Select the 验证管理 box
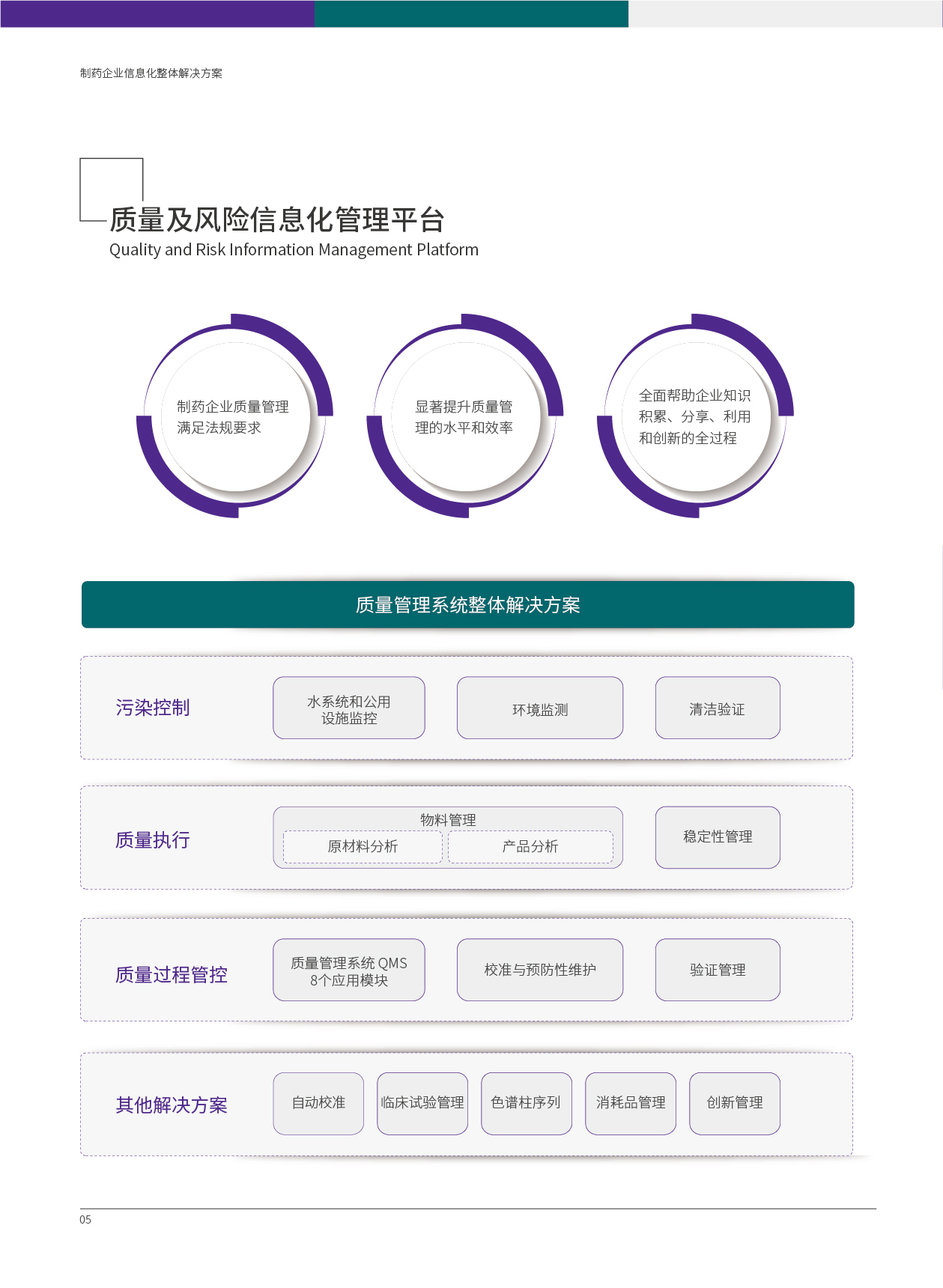This screenshot has height=1288, width=943. click(x=717, y=970)
